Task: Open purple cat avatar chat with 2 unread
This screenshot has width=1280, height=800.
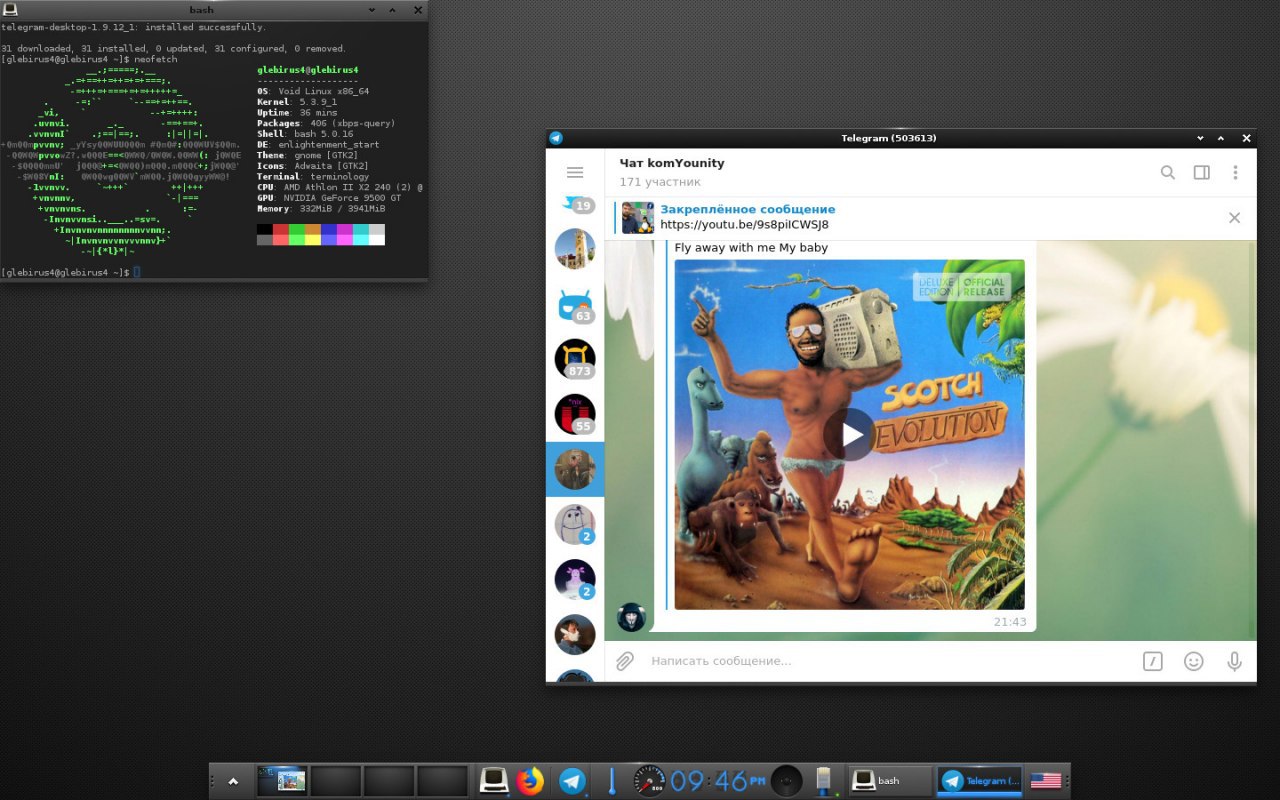Action: 575,579
